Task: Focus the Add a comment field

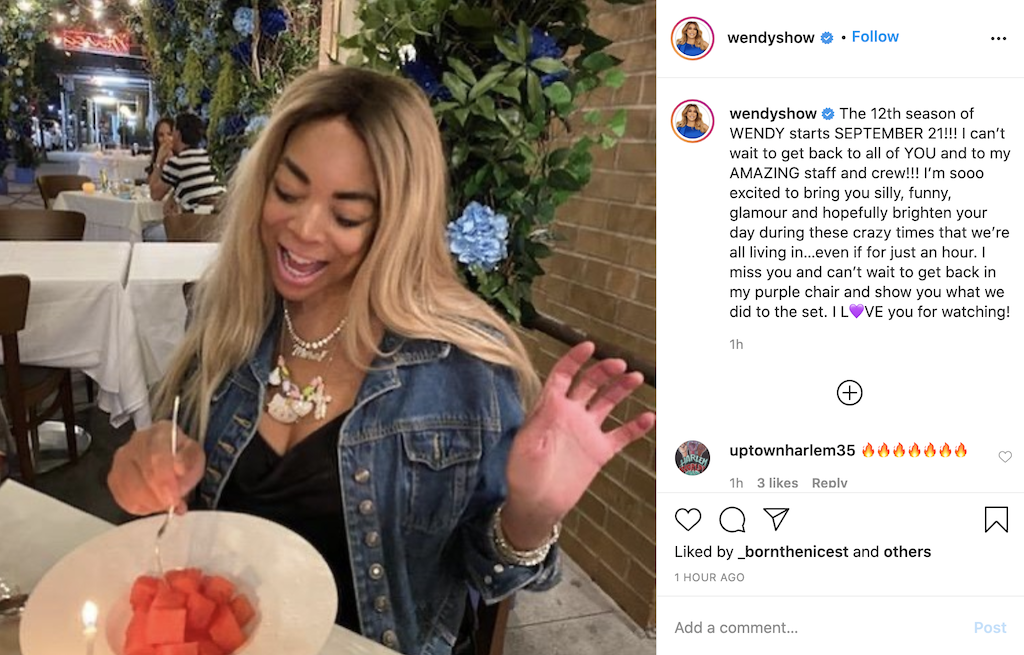Action: coord(816,628)
